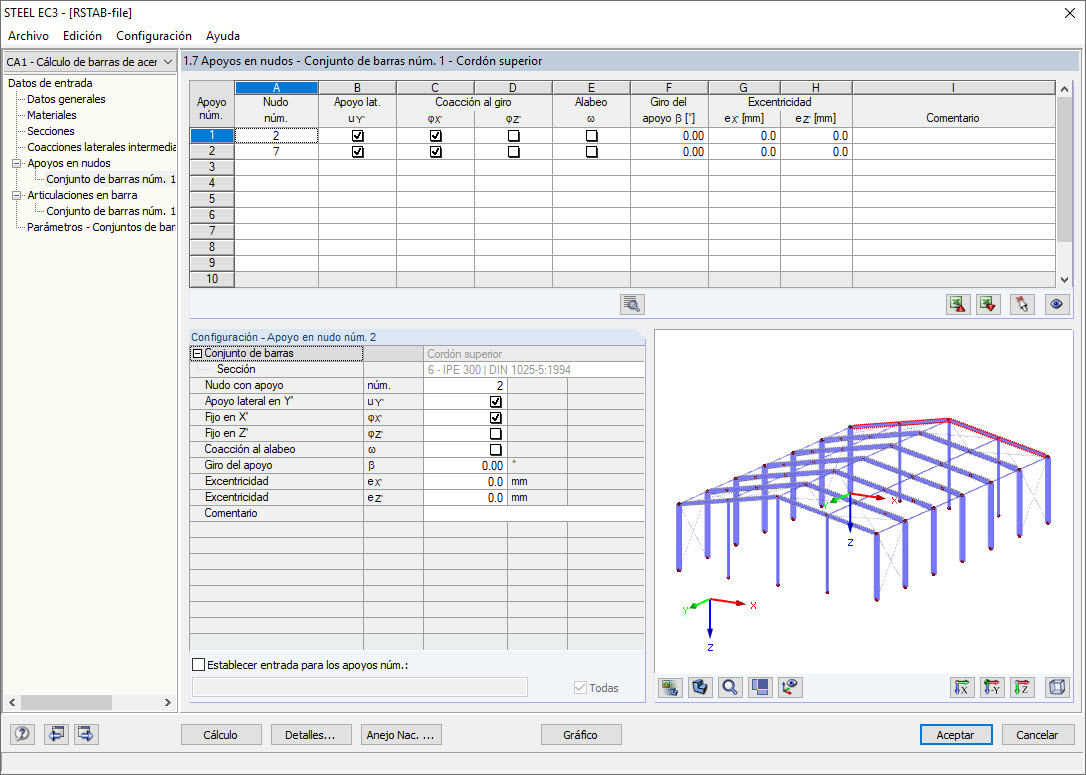Collapse Articulaciones en barra tree node

(17, 195)
